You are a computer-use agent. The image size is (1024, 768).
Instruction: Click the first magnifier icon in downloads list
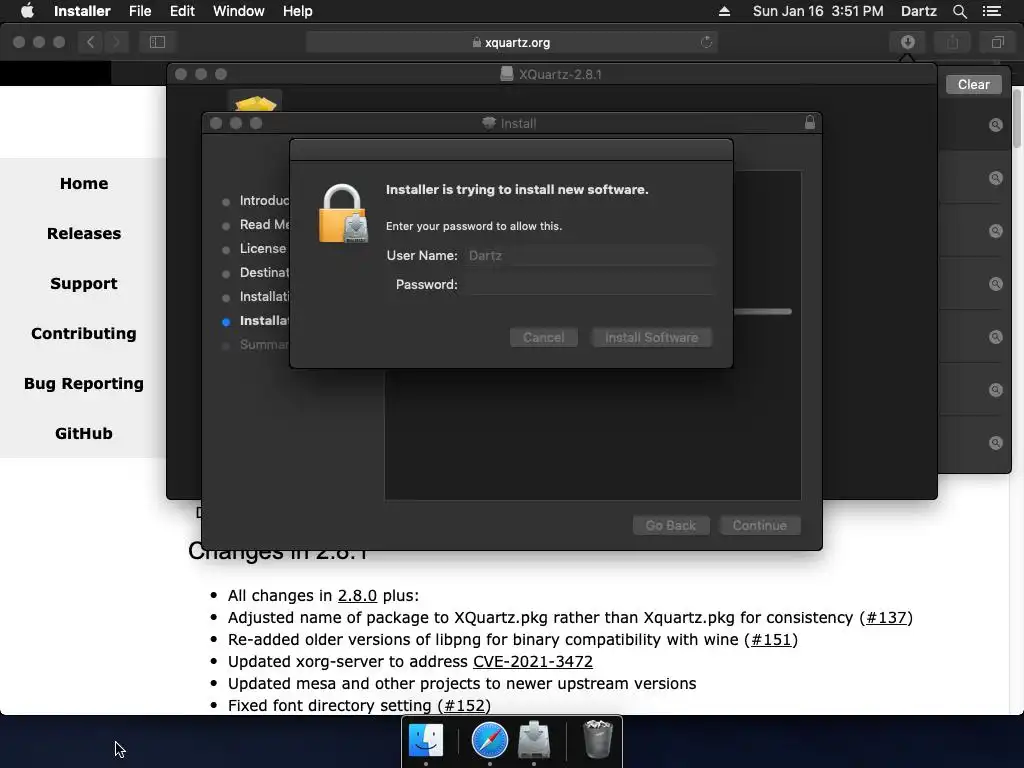coord(995,125)
